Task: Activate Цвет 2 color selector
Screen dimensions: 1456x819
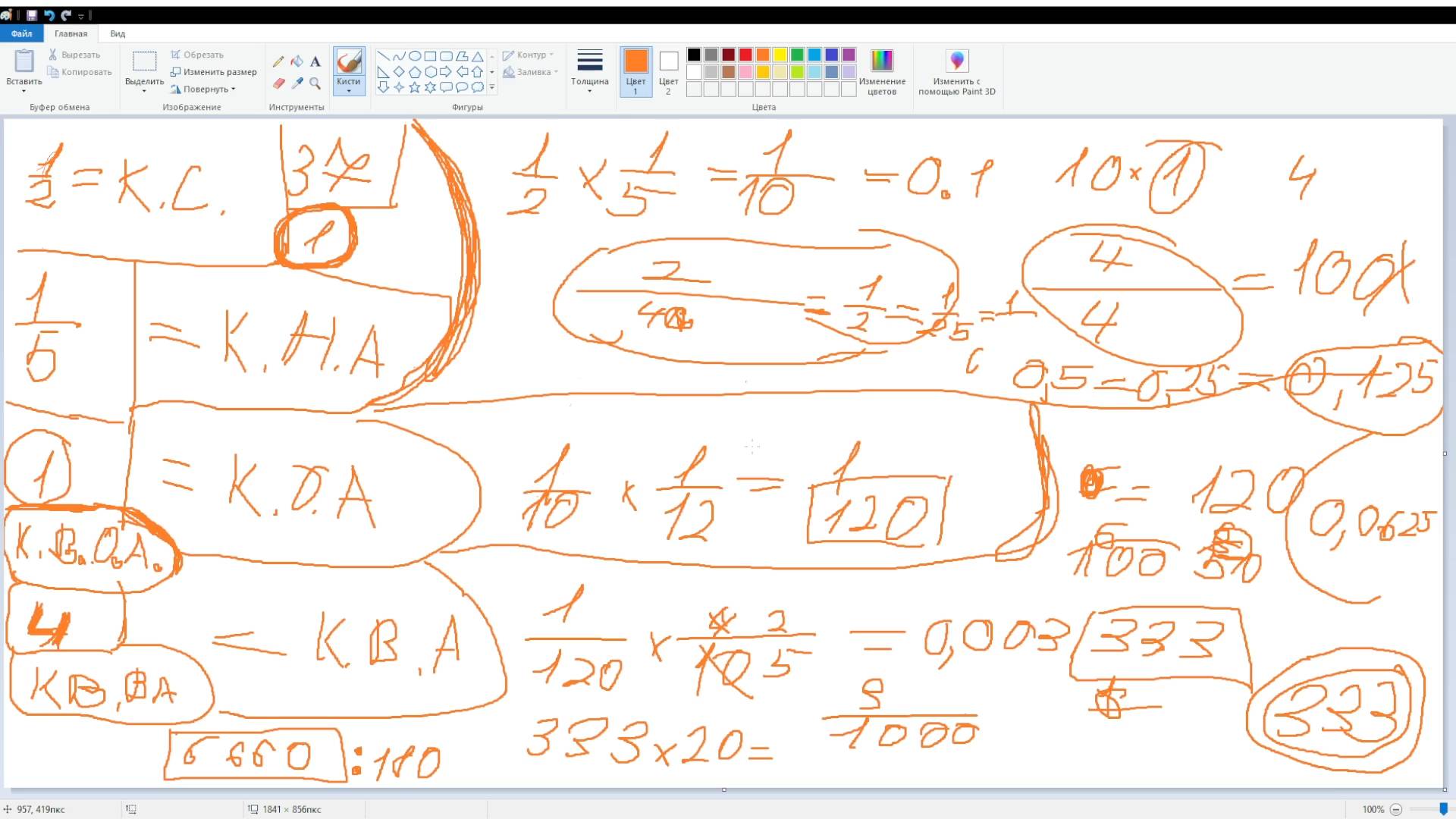Action: [668, 71]
